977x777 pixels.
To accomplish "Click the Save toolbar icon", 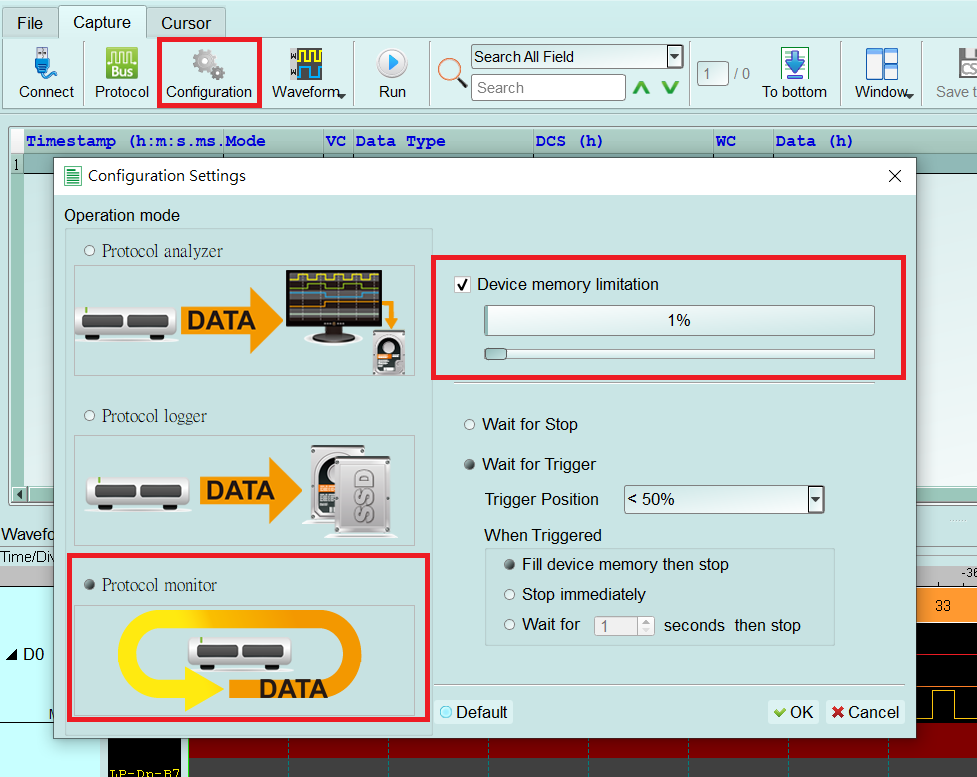I will click(968, 64).
